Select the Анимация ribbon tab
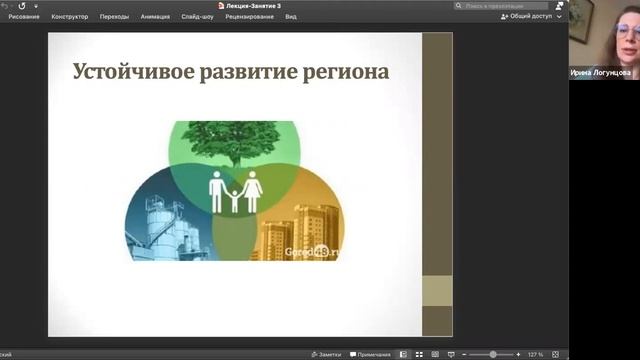 (x=155, y=17)
